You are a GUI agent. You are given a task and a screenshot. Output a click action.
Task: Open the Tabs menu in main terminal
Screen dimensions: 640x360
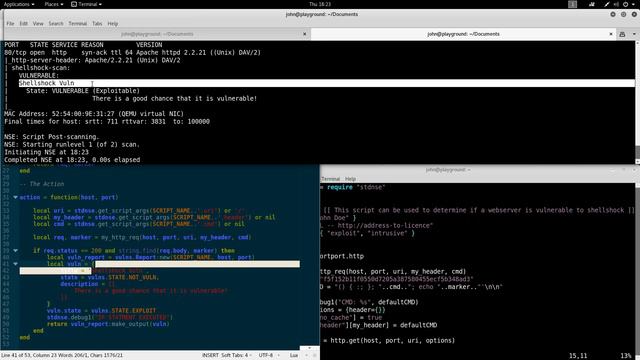point(97,24)
